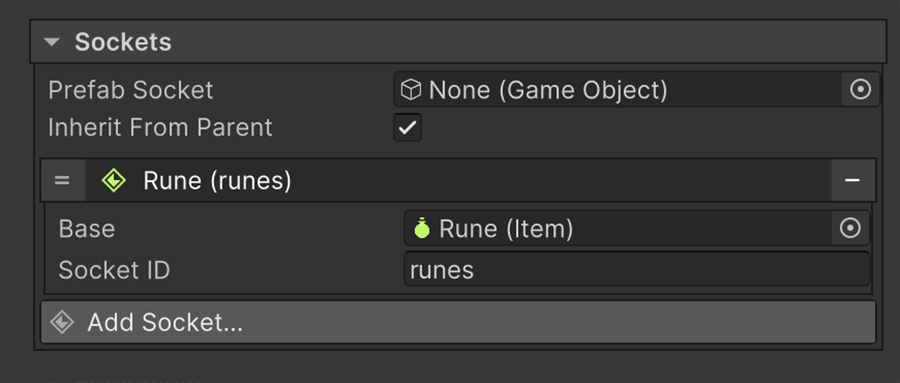Click the green potion item icon
The image size is (900, 383).
422,228
